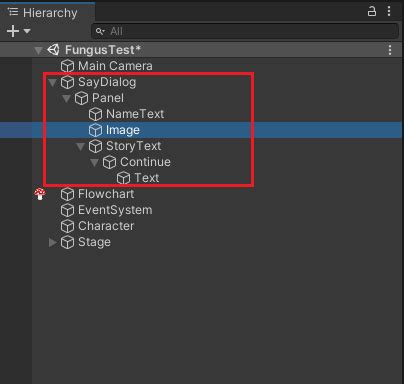The height and width of the screenshot is (384, 404).
Task: Select the Flowchart object
Action: click(x=106, y=194)
